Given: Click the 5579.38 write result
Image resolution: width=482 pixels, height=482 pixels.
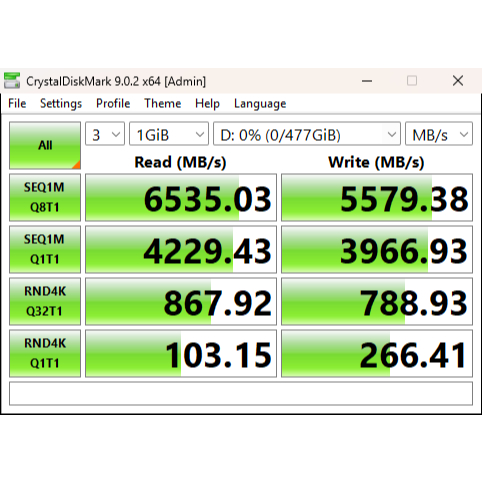Looking at the screenshot, I should pyautogui.click(x=377, y=197).
